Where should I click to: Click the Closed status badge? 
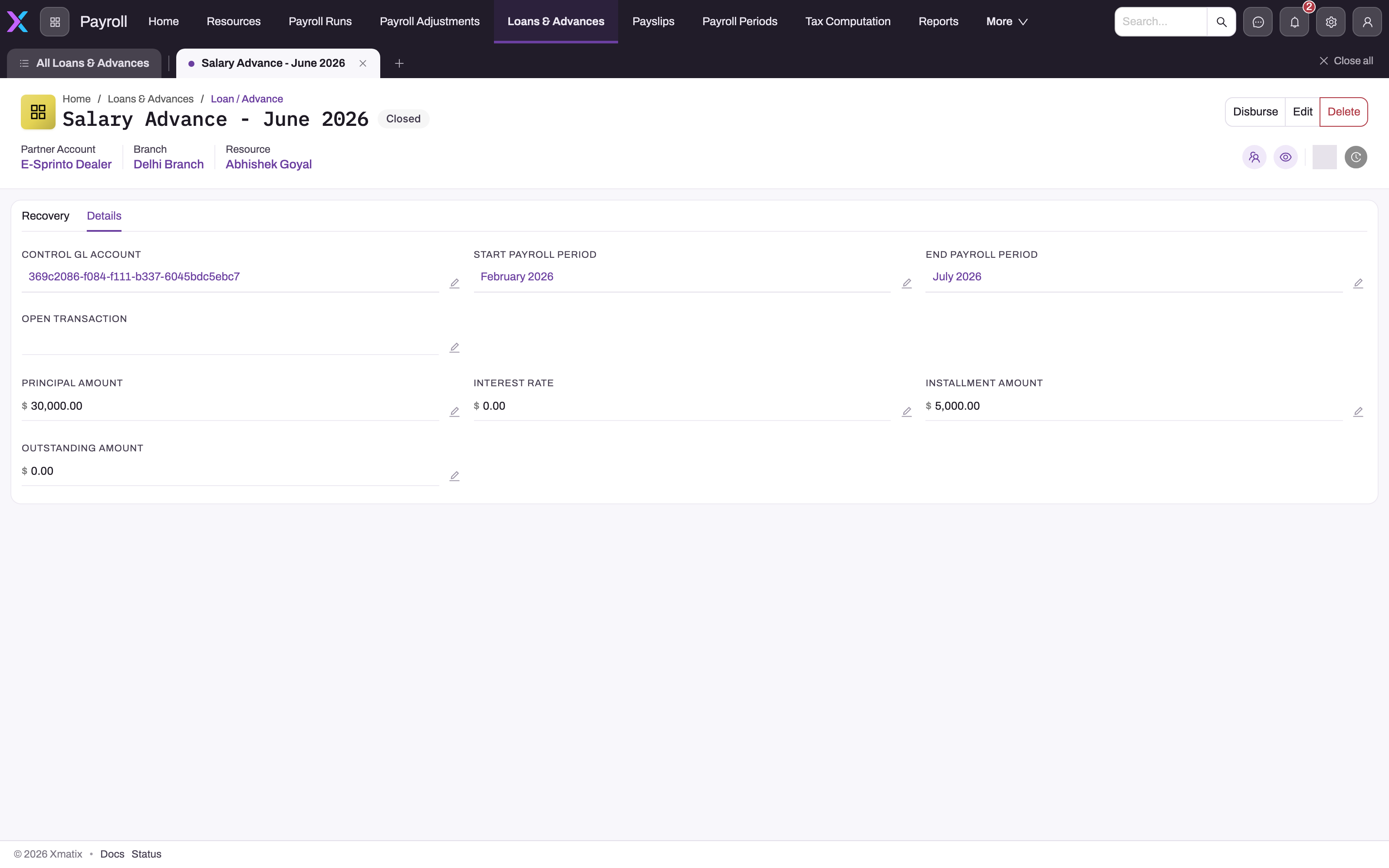[403, 119]
